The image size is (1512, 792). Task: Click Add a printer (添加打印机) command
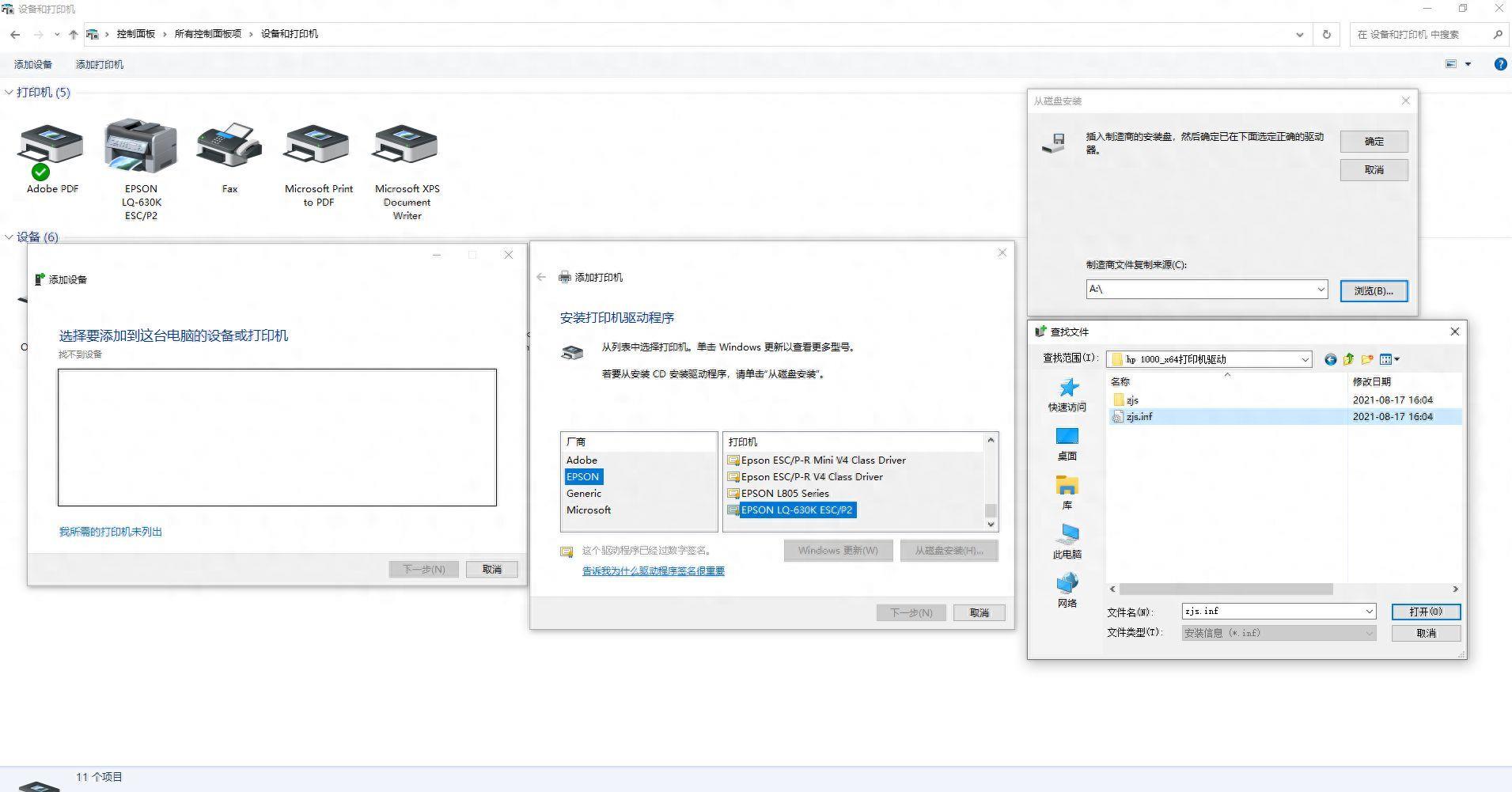pyautogui.click(x=100, y=64)
